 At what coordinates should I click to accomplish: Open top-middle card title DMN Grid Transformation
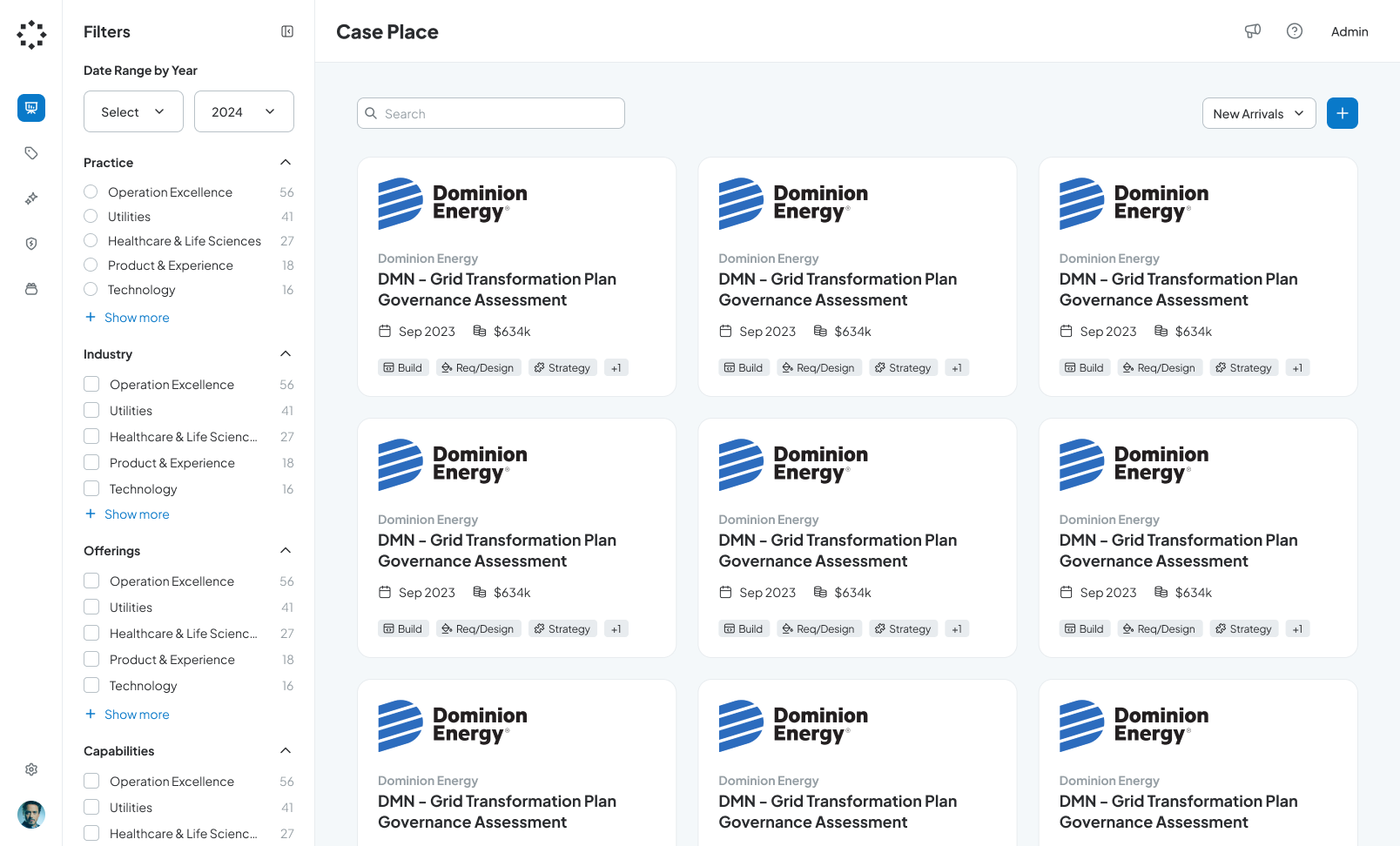(838, 289)
